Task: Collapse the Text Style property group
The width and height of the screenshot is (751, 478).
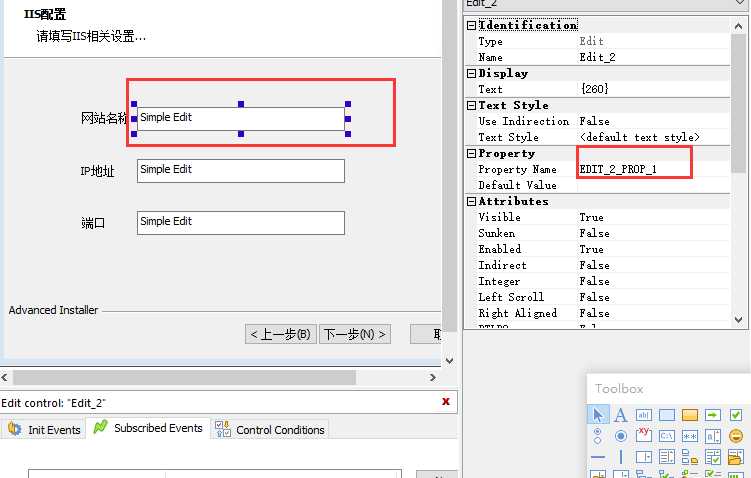Action: click(x=471, y=105)
